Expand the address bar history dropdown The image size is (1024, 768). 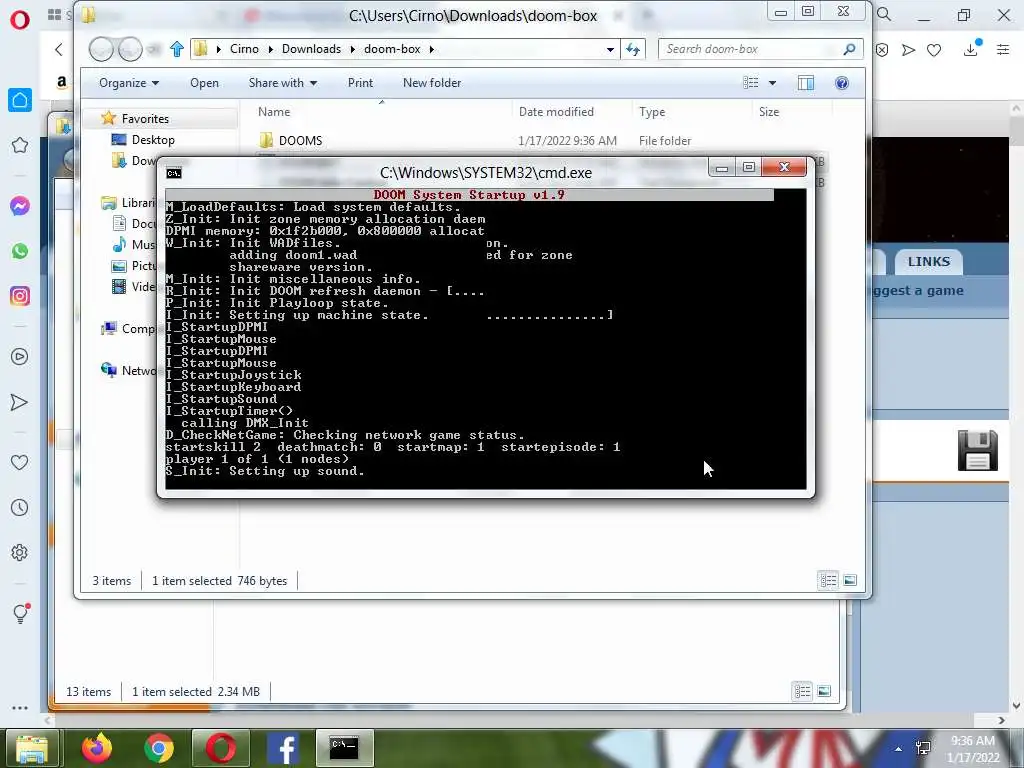610,49
